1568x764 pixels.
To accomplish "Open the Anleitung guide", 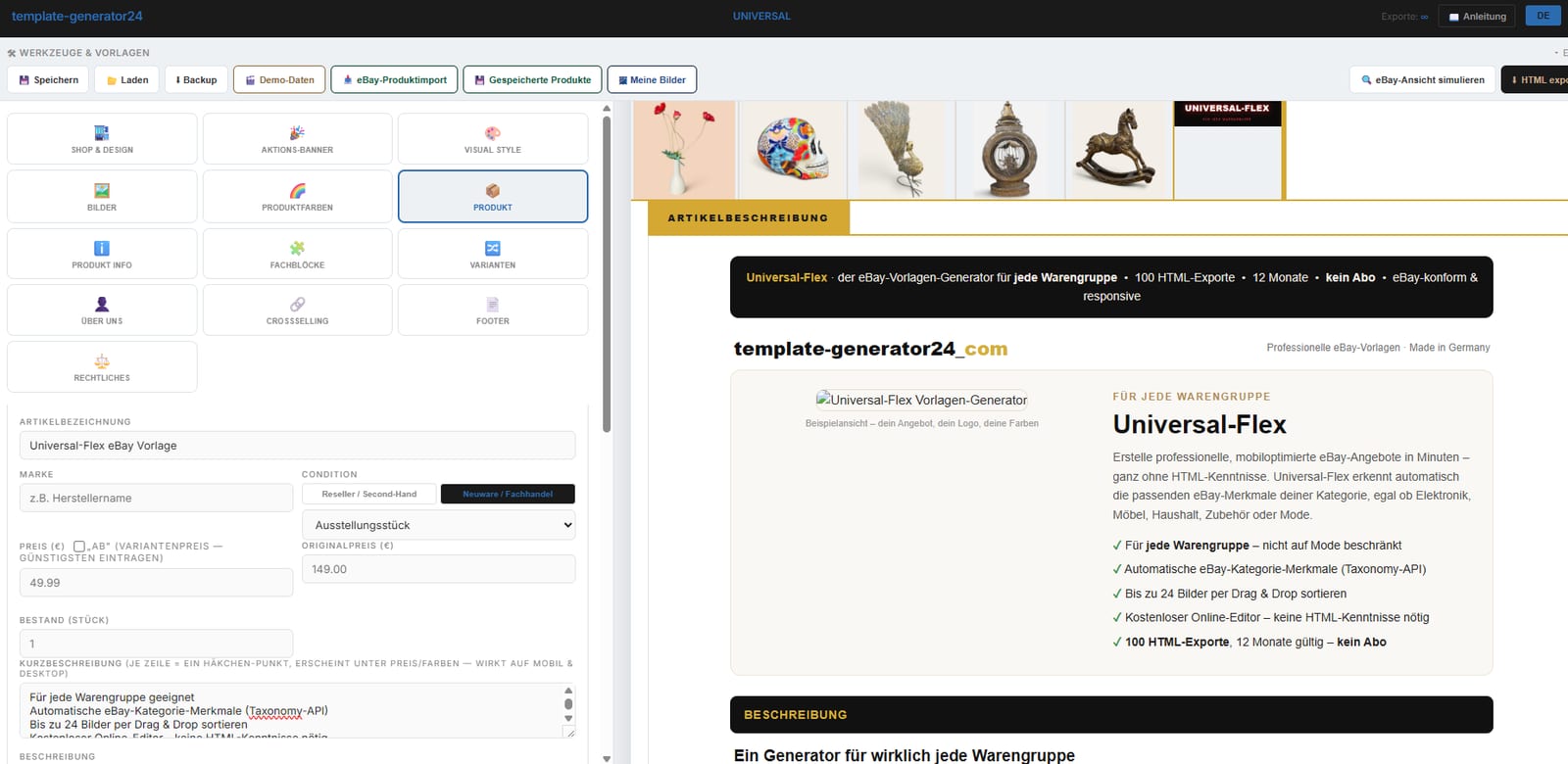I will (x=1477, y=17).
